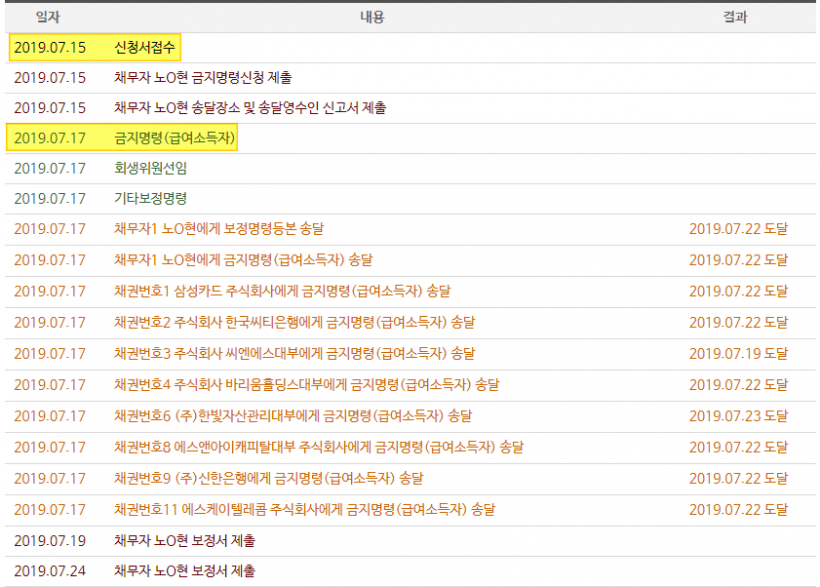The width and height of the screenshot is (820, 587).
Task: Click 채권번호2 한국씨티은행 송달 entry
Action: [294, 322]
